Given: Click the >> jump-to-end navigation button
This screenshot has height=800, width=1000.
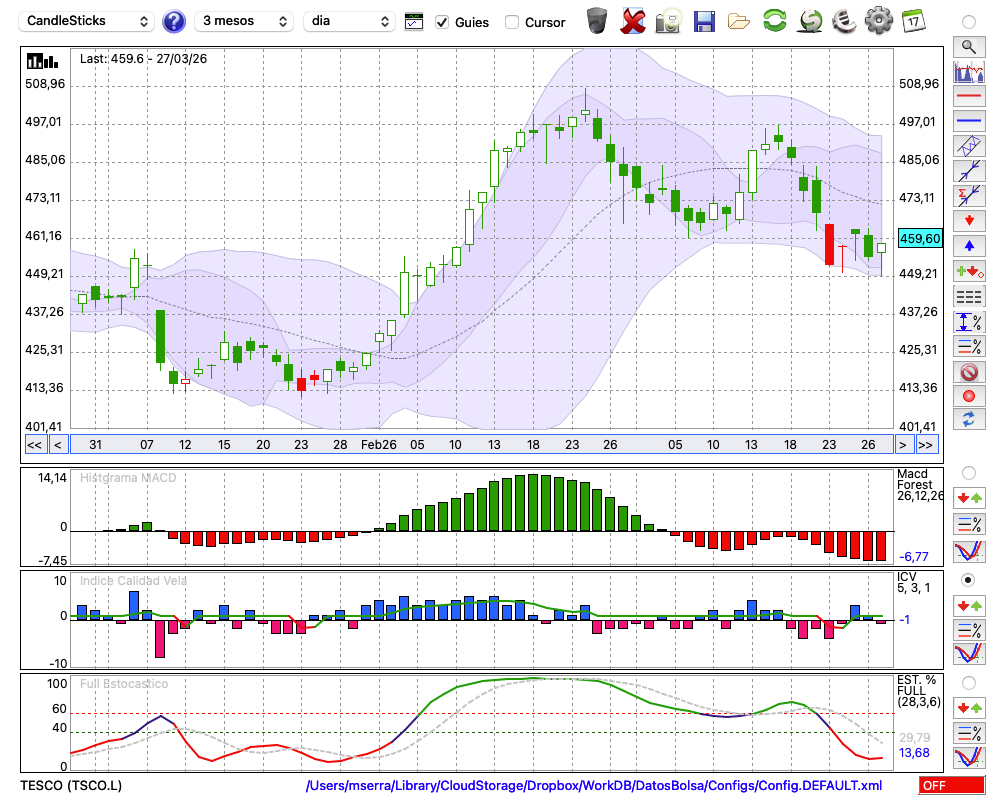Looking at the screenshot, I should coord(927,444).
